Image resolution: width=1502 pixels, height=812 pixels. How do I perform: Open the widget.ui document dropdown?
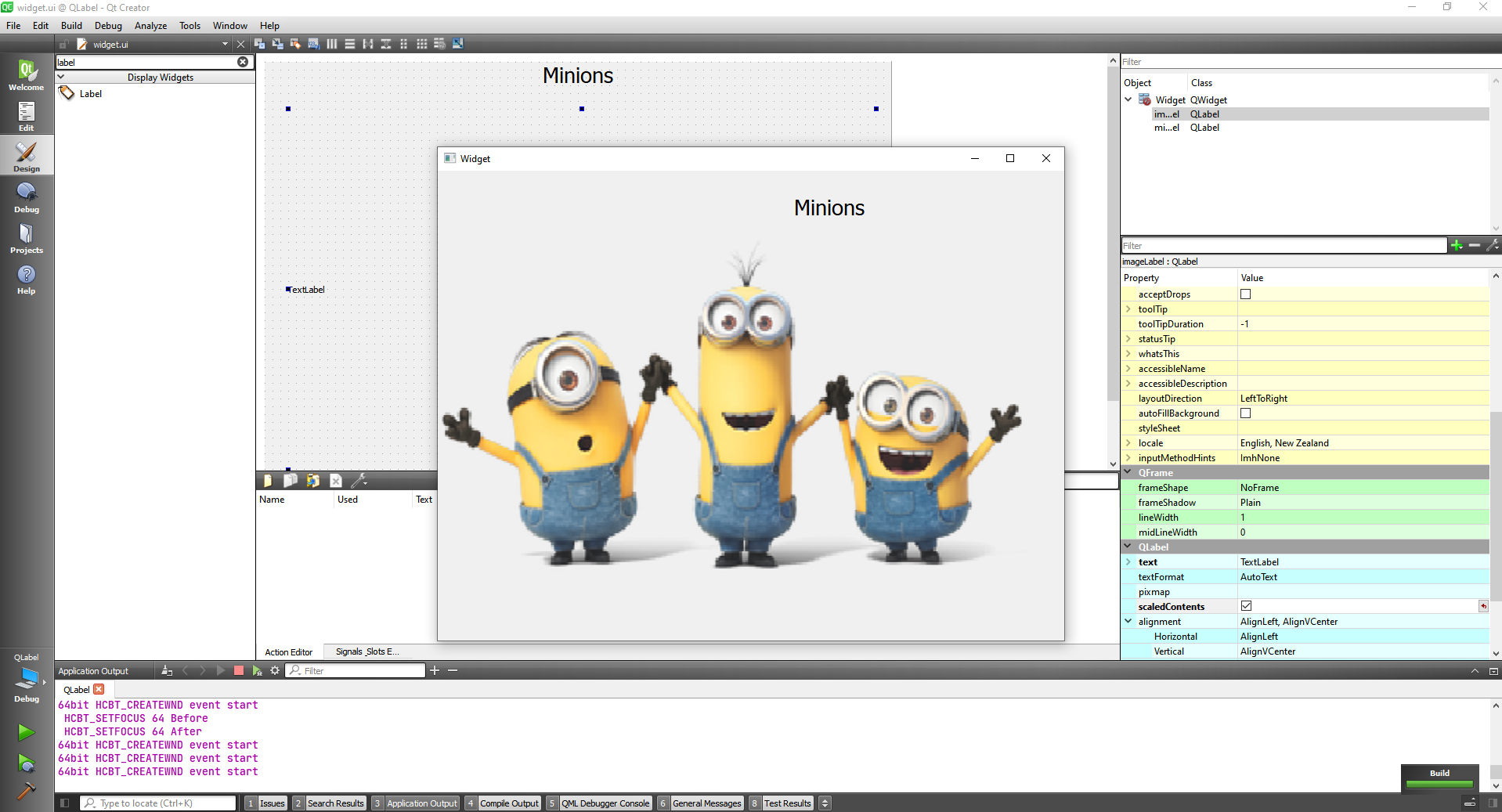(225, 44)
